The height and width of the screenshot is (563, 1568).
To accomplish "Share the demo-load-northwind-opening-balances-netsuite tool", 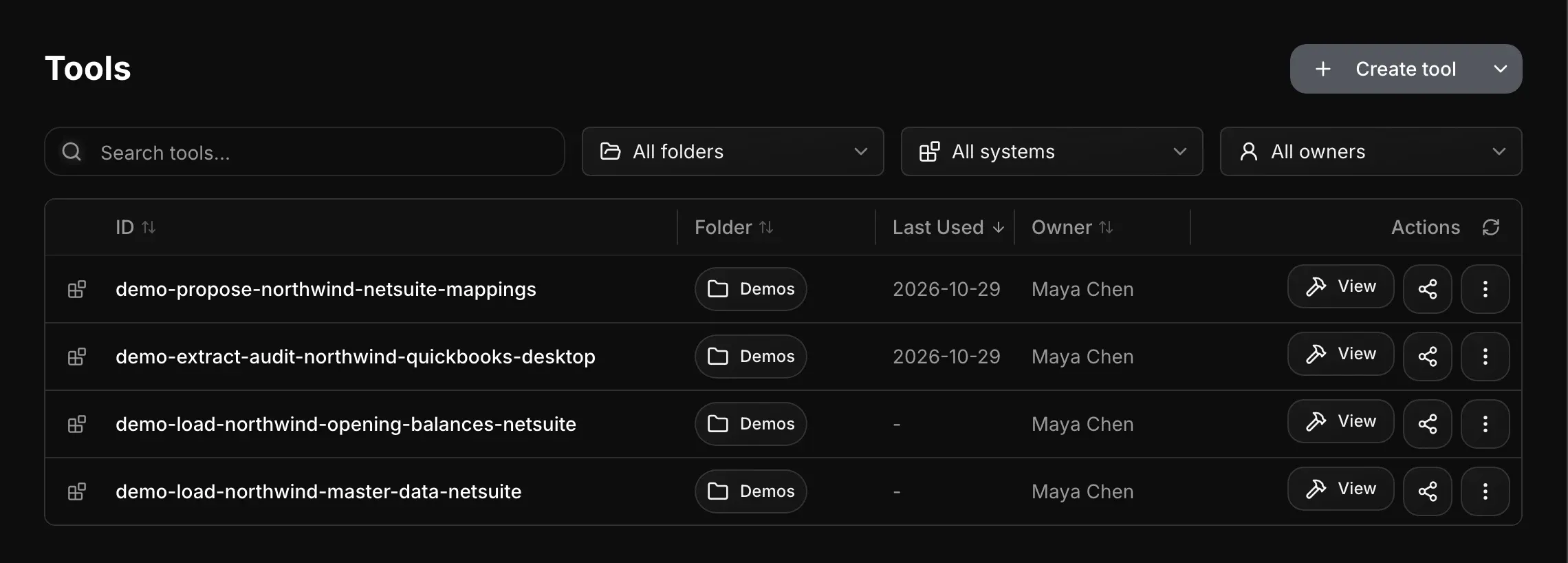I will pyautogui.click(x=1428, y=424).
